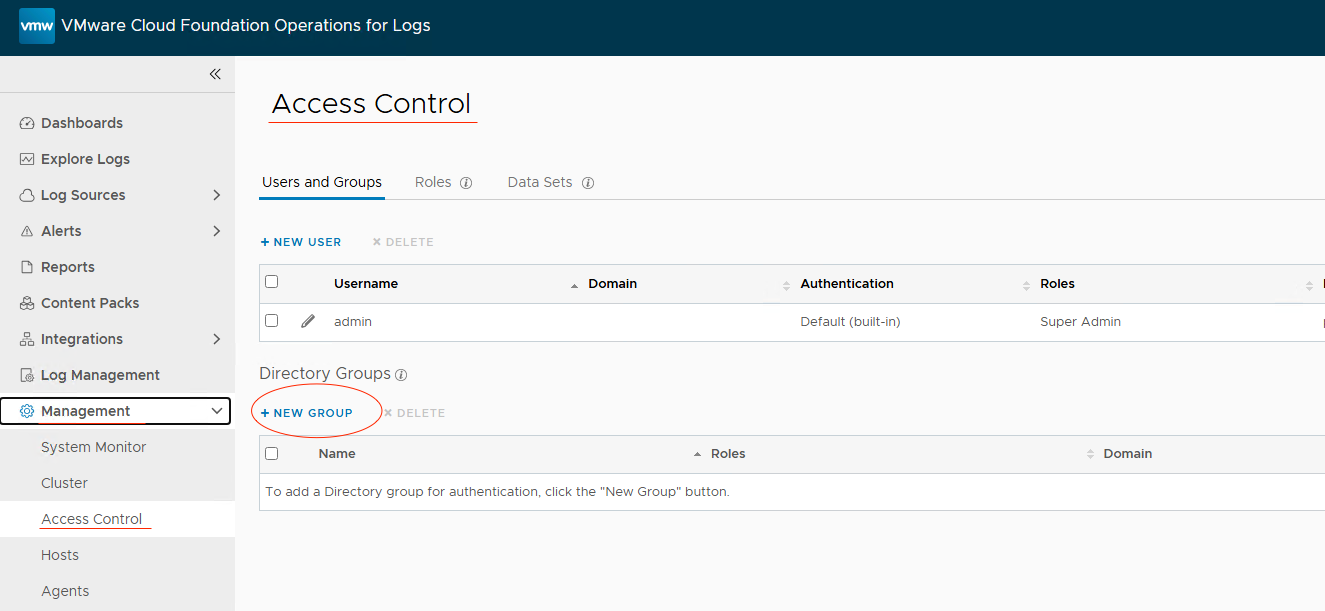
Task: Click the New User button
Action: coord(301,242)
